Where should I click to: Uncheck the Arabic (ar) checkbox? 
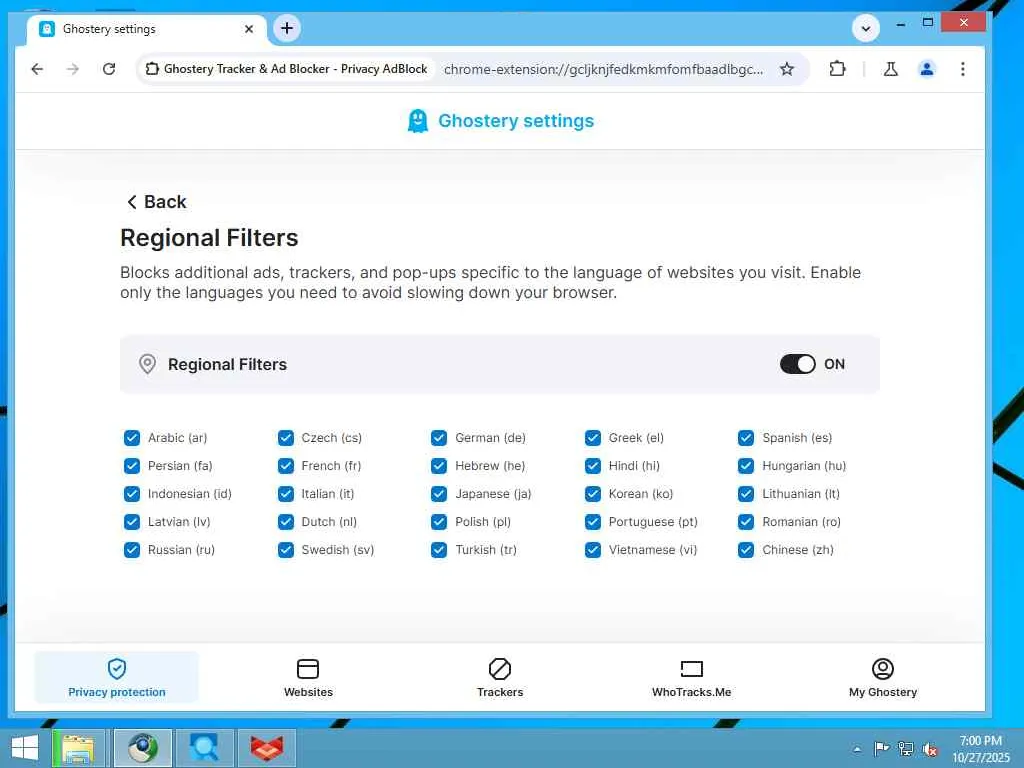click(x=132, y=438)
